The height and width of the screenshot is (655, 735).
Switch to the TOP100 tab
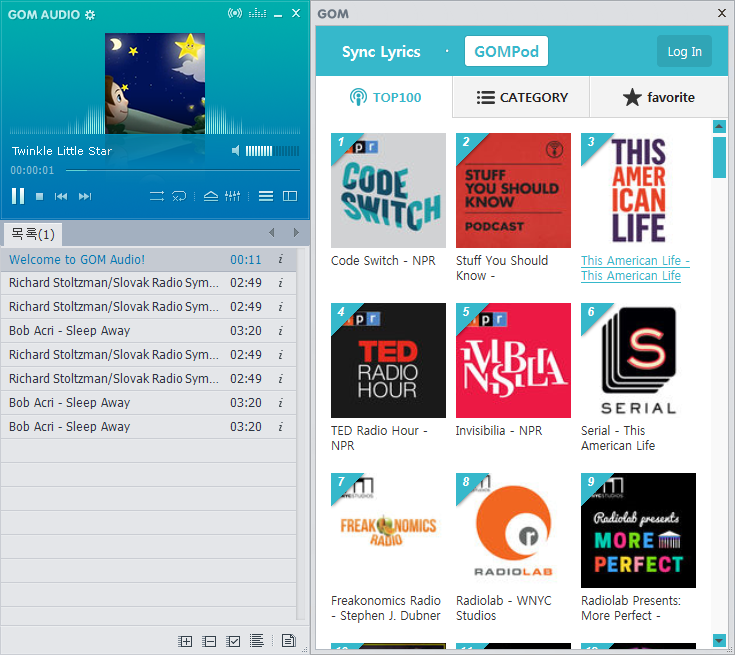[384, 97]
